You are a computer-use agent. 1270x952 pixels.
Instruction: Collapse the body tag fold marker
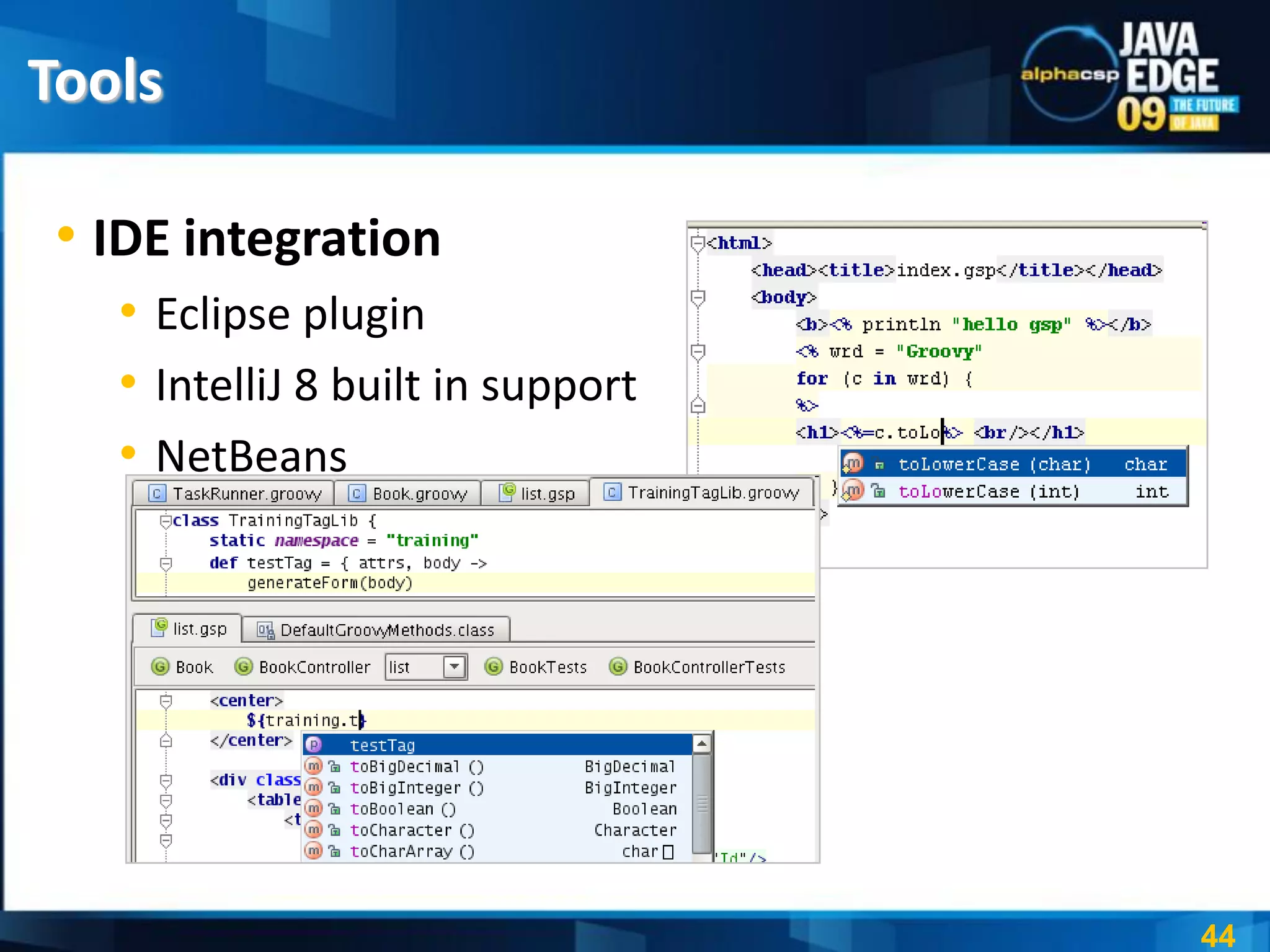[x=698, y=297]
